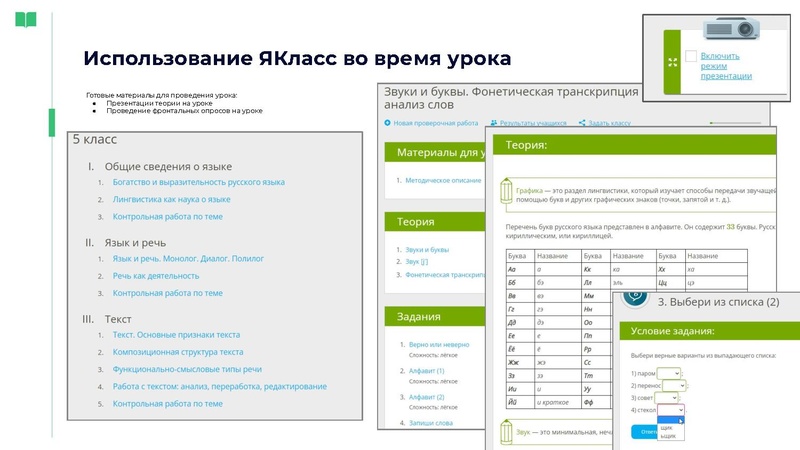Image resolution: width=800 pixels, height=450 pixels.
Task: Open task Алфавит (2)
Action: pyautogui.click(x=427, y=397)
